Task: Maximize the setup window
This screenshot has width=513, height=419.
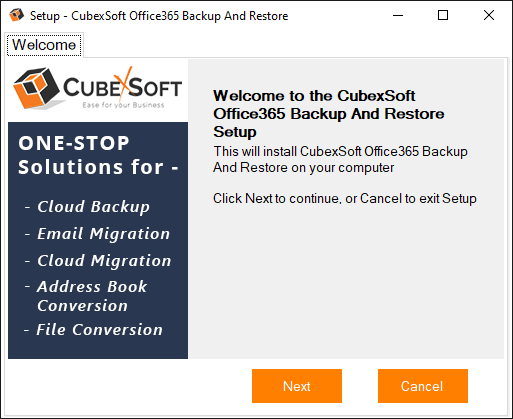Action: pyautogui.click(x=443, y=15)
